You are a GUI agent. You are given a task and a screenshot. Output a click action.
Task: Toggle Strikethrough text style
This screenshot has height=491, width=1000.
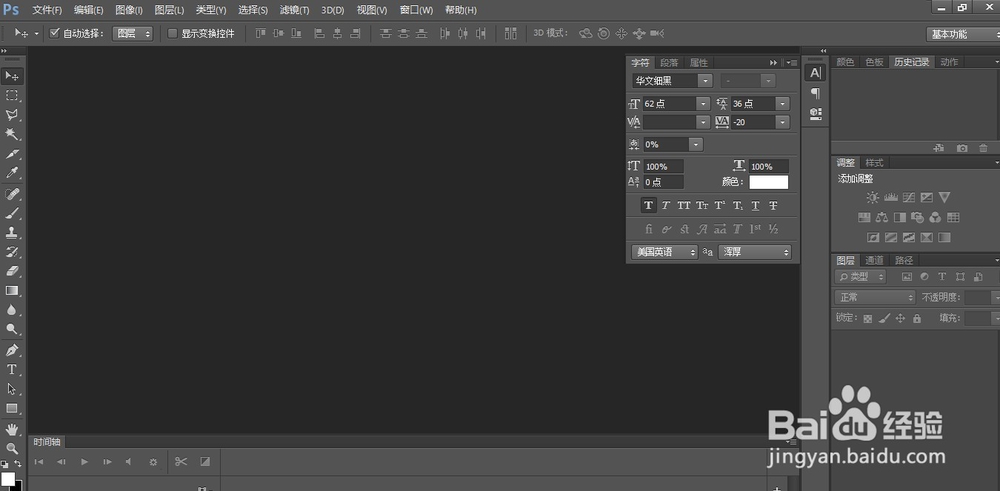coord(773,205)
